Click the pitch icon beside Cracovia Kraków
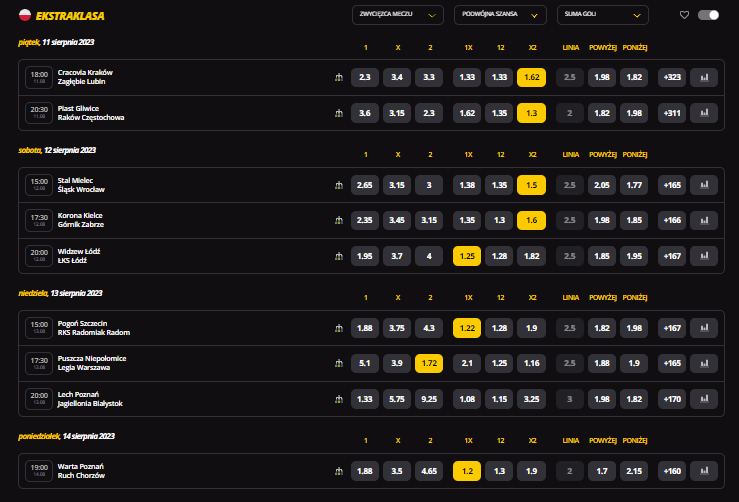 tap(339, 77)
